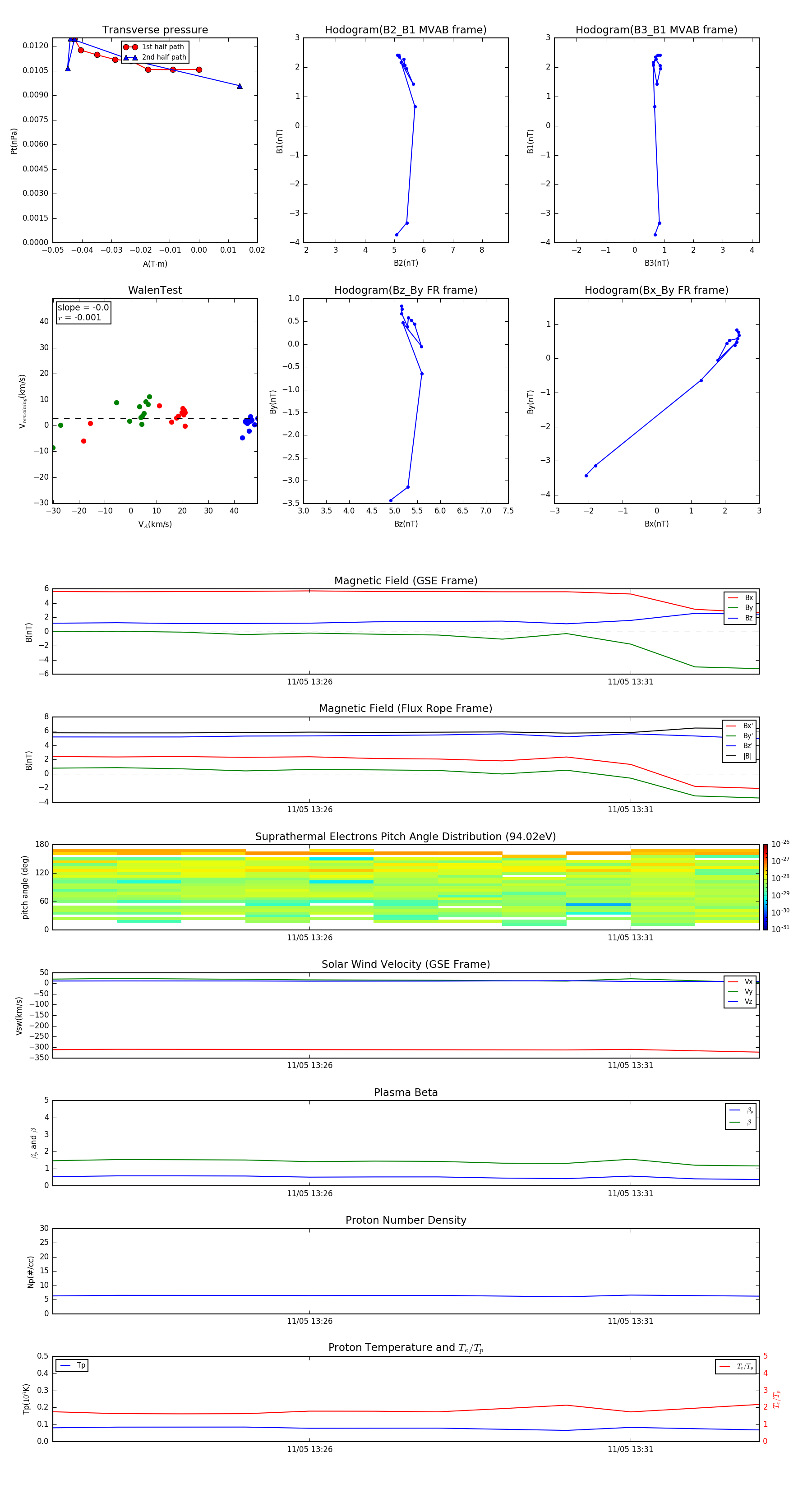Viewport: 812px width, 1489px height.
Task: Click the 'WalenTest' plot title
Action: 155,290
